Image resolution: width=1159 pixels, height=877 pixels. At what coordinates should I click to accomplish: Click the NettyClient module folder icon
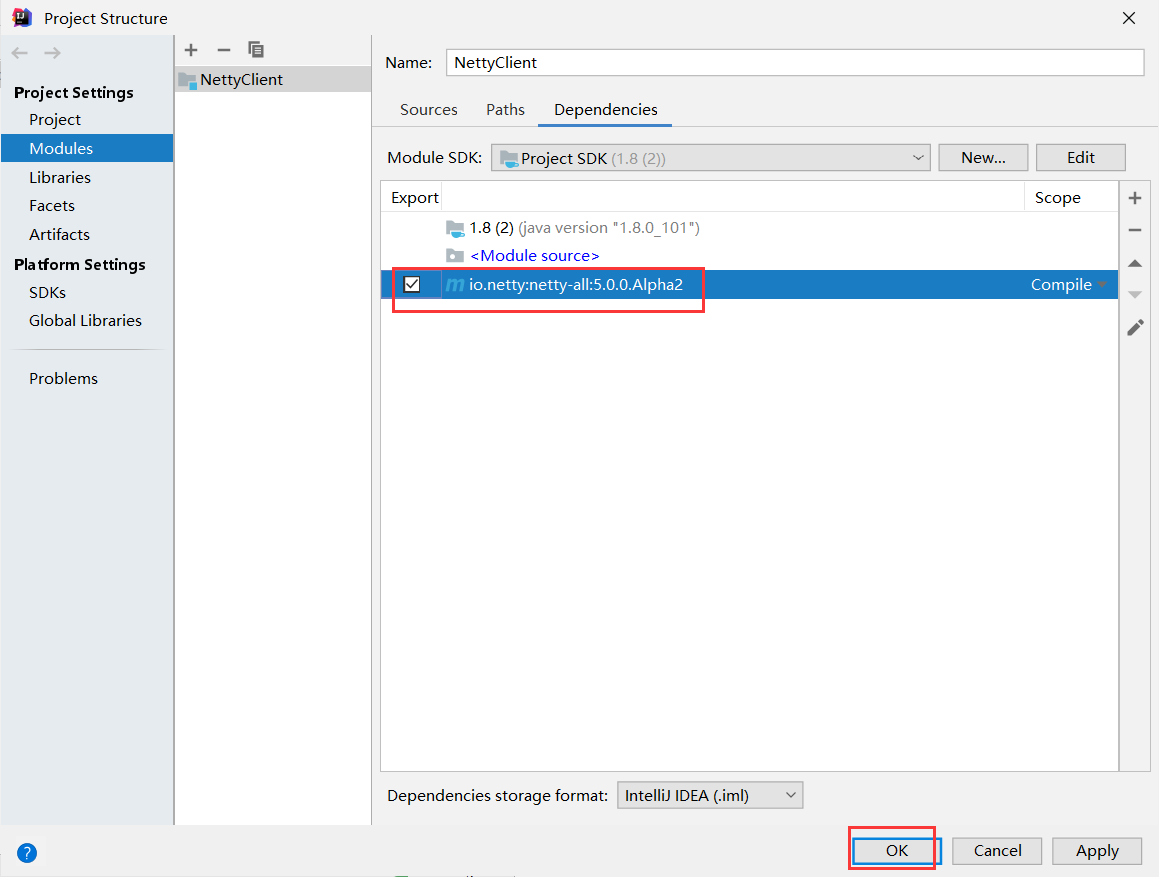188,80
